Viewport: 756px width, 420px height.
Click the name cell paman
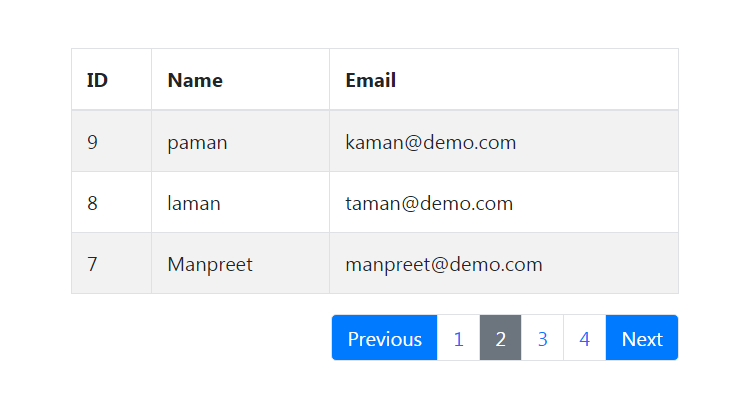241,141
